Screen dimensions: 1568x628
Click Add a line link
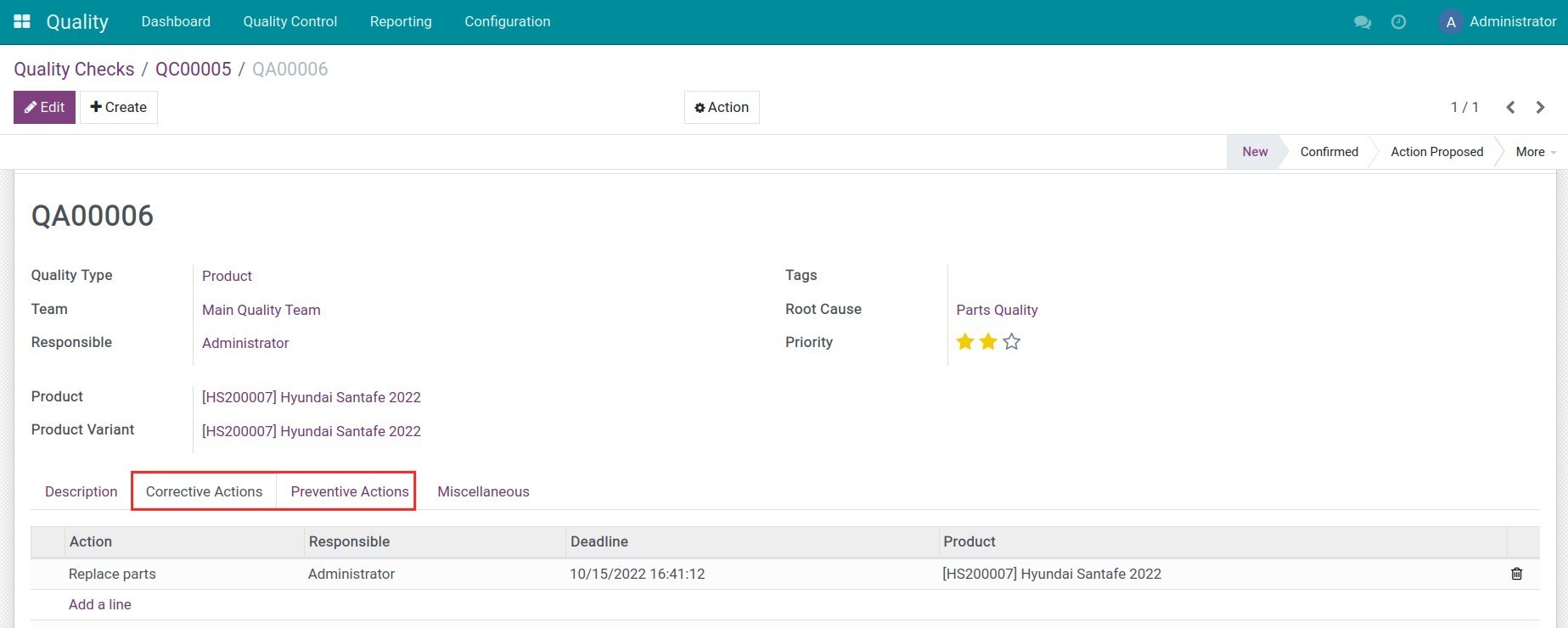coord(99,604)
